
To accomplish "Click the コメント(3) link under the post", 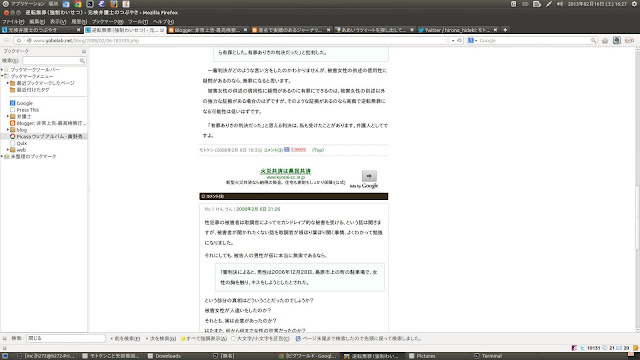I will (273, 150).
